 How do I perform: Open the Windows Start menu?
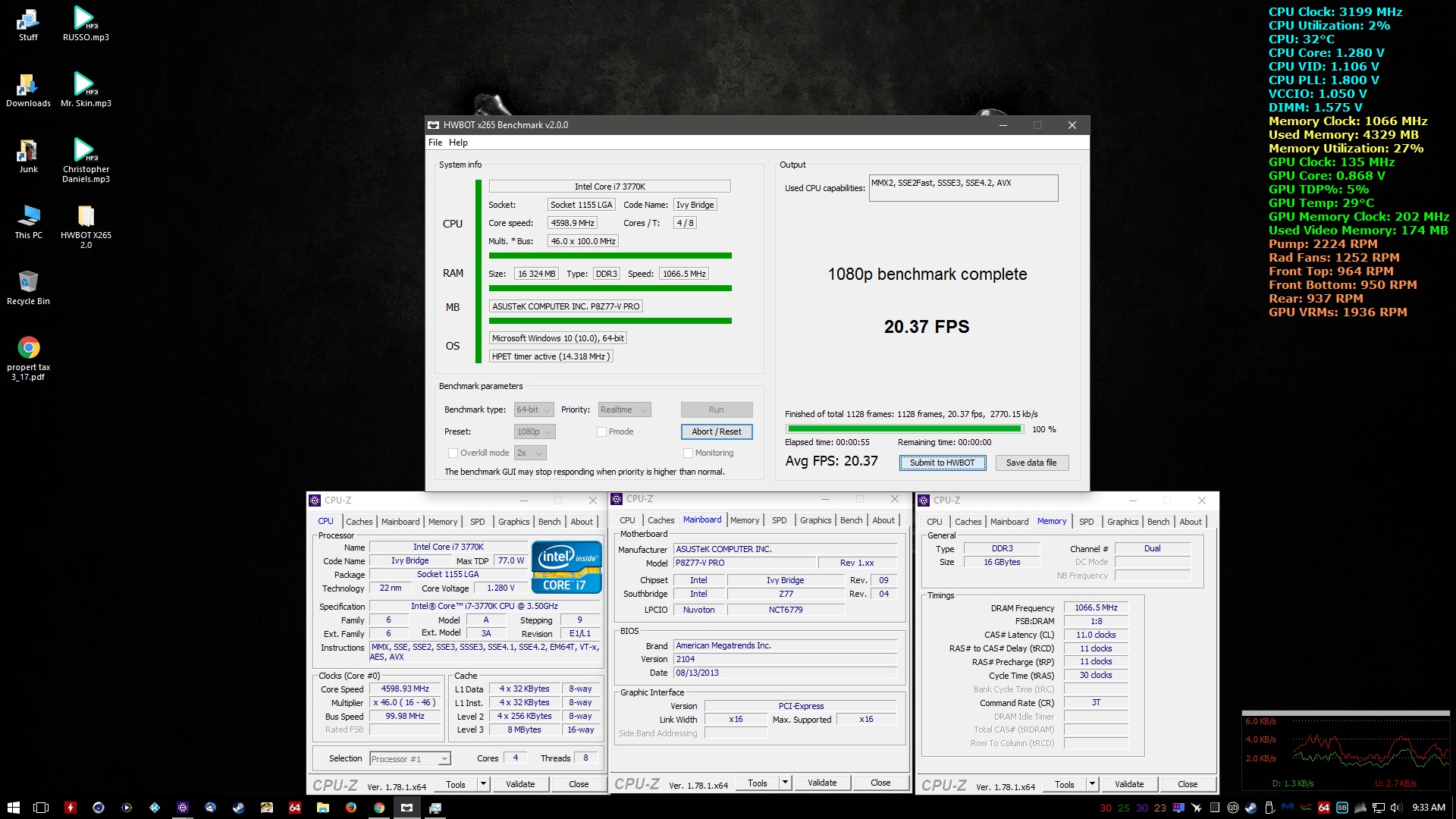point(14,808)
